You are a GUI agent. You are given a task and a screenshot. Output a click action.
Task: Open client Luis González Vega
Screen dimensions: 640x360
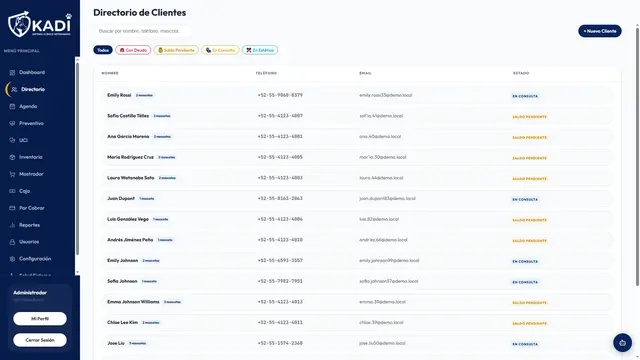pos(357,219)
